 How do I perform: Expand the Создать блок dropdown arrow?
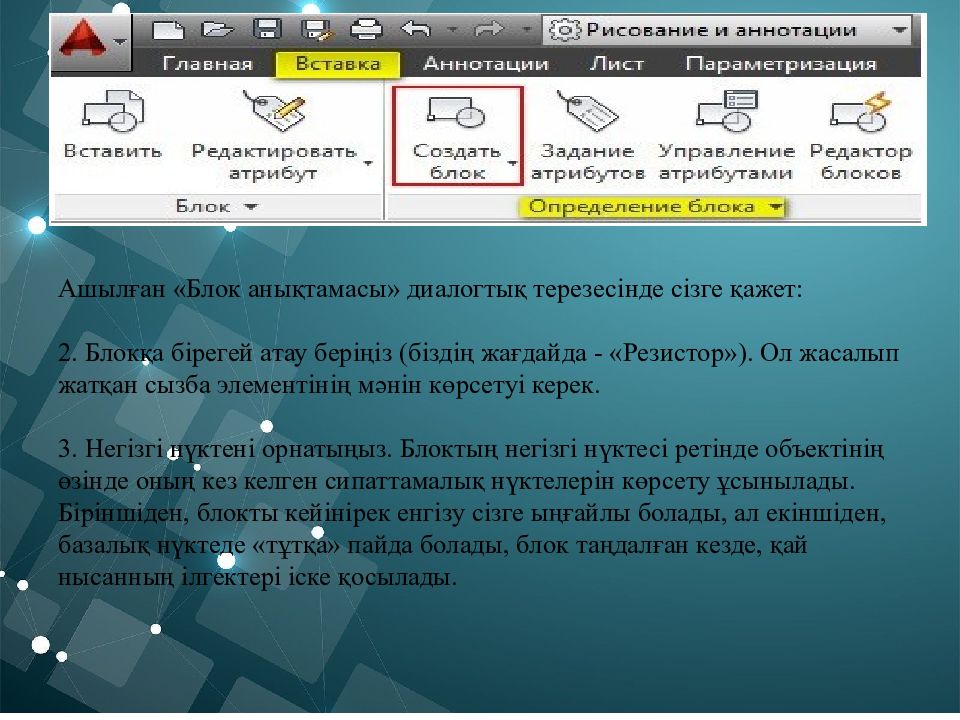pyautogui.click(x=512, y=163)
